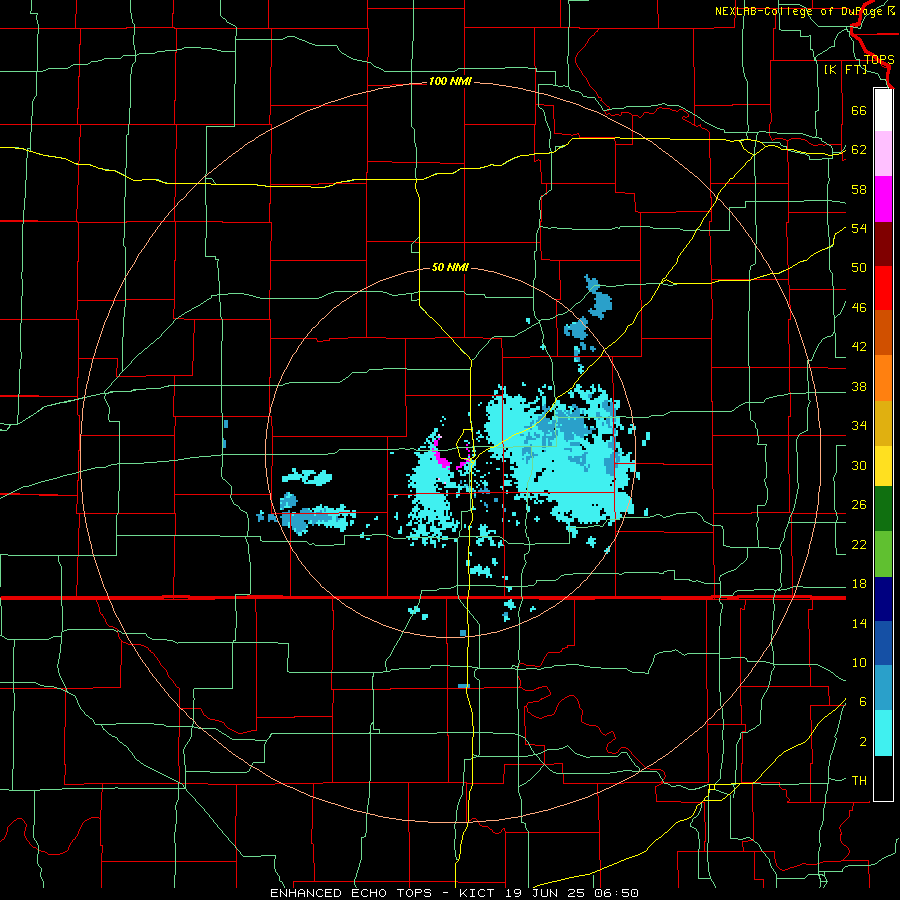
Task: Click the 46 legend value
Action: pos(859,308)
